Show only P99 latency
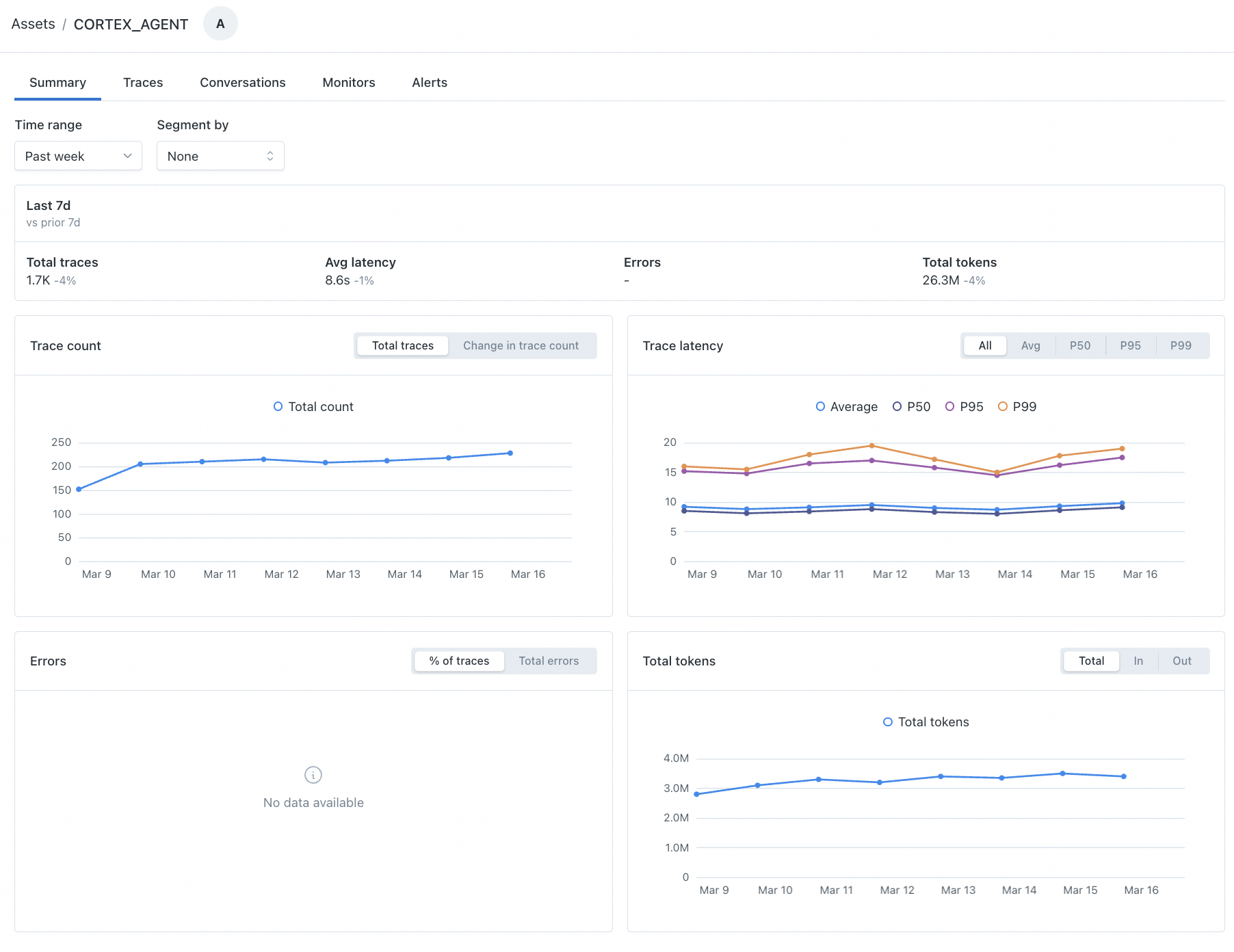Image resolution: width=1234 pixels, height=952 pixels. (x=1181, y=345)
